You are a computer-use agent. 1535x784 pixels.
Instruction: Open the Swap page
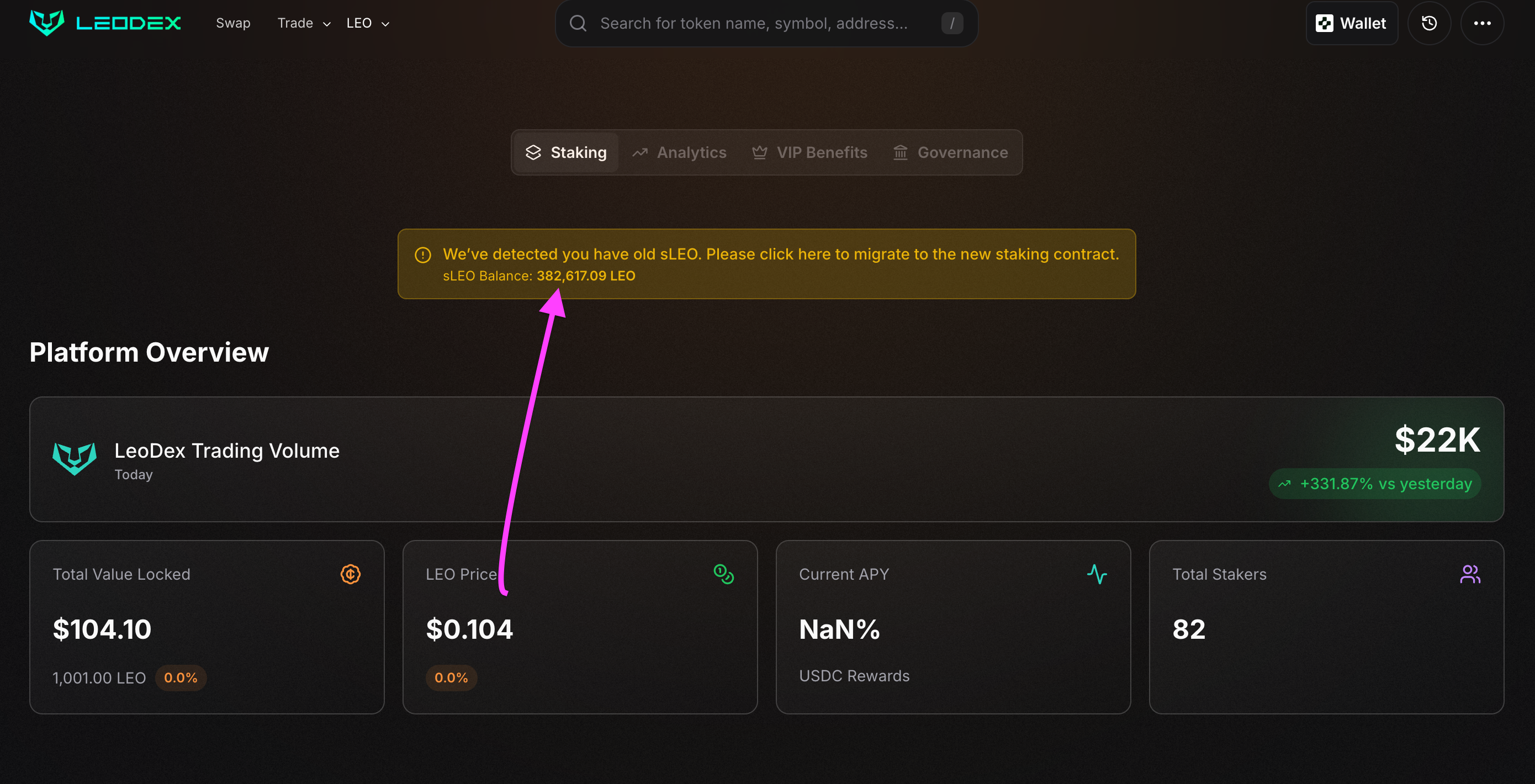233,23
